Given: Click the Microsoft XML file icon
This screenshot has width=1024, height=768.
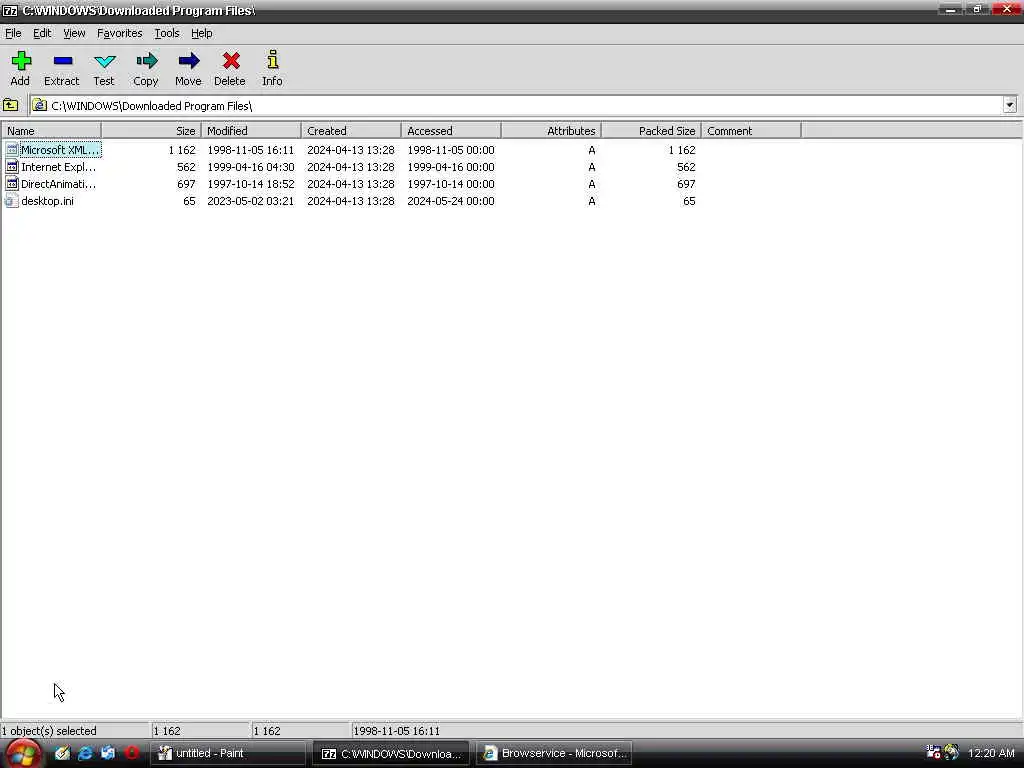Looking at the screenshot, I should pyautogui.click(x=11, y=150).
